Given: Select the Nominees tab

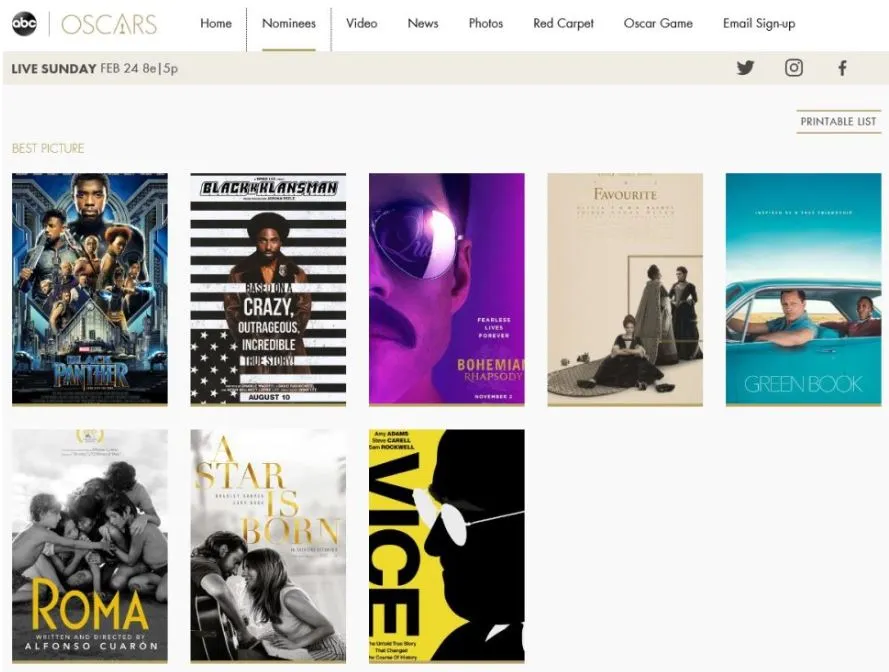Looking at the screenshot, I should [289, 23].
